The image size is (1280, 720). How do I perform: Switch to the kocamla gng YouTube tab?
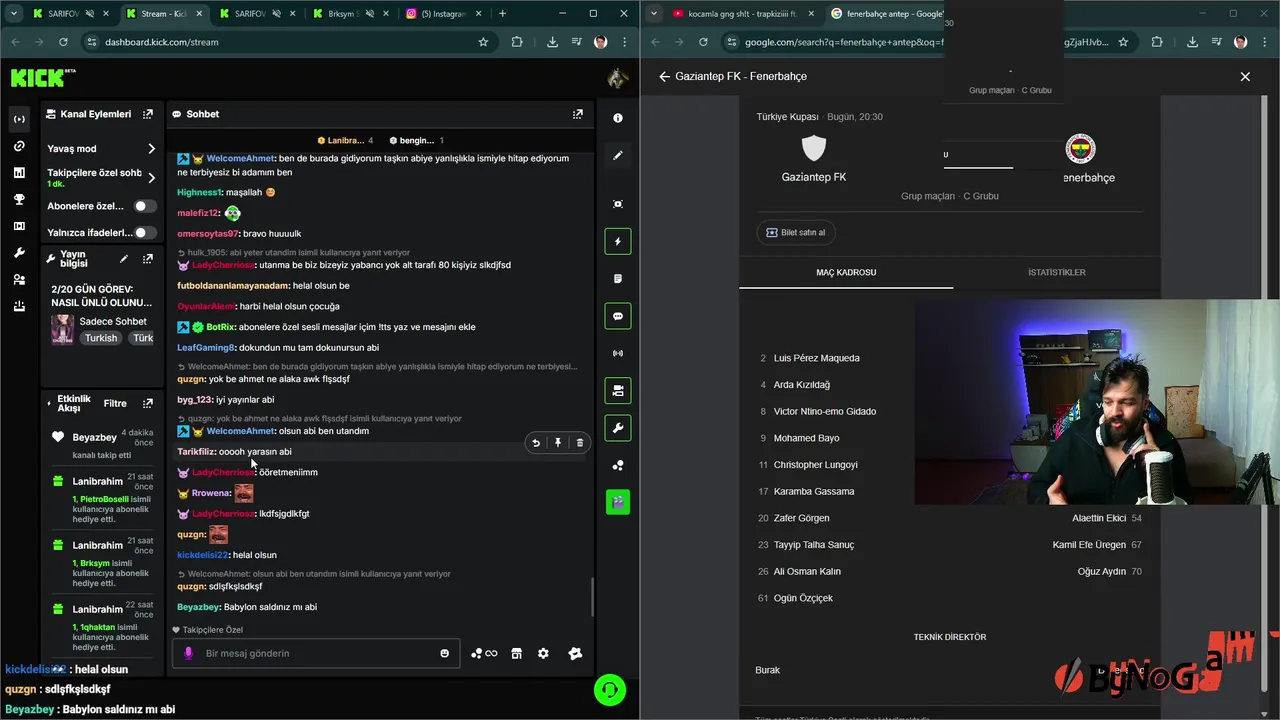click(742, 14)
